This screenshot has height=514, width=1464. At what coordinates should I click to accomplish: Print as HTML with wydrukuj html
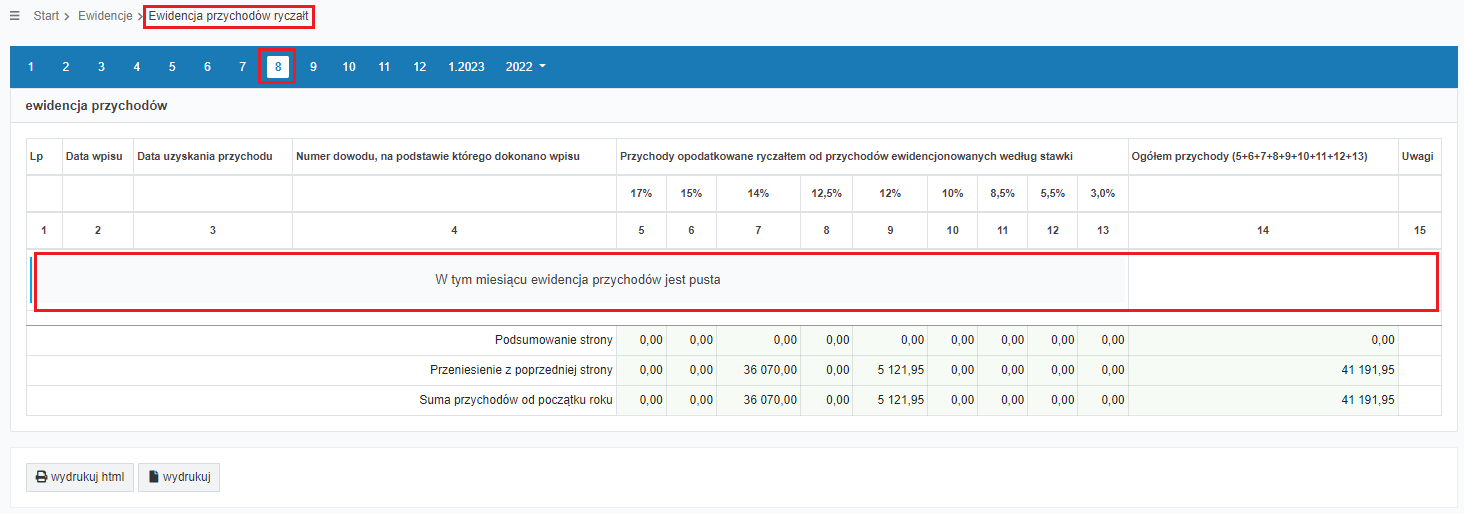(79, 478)
